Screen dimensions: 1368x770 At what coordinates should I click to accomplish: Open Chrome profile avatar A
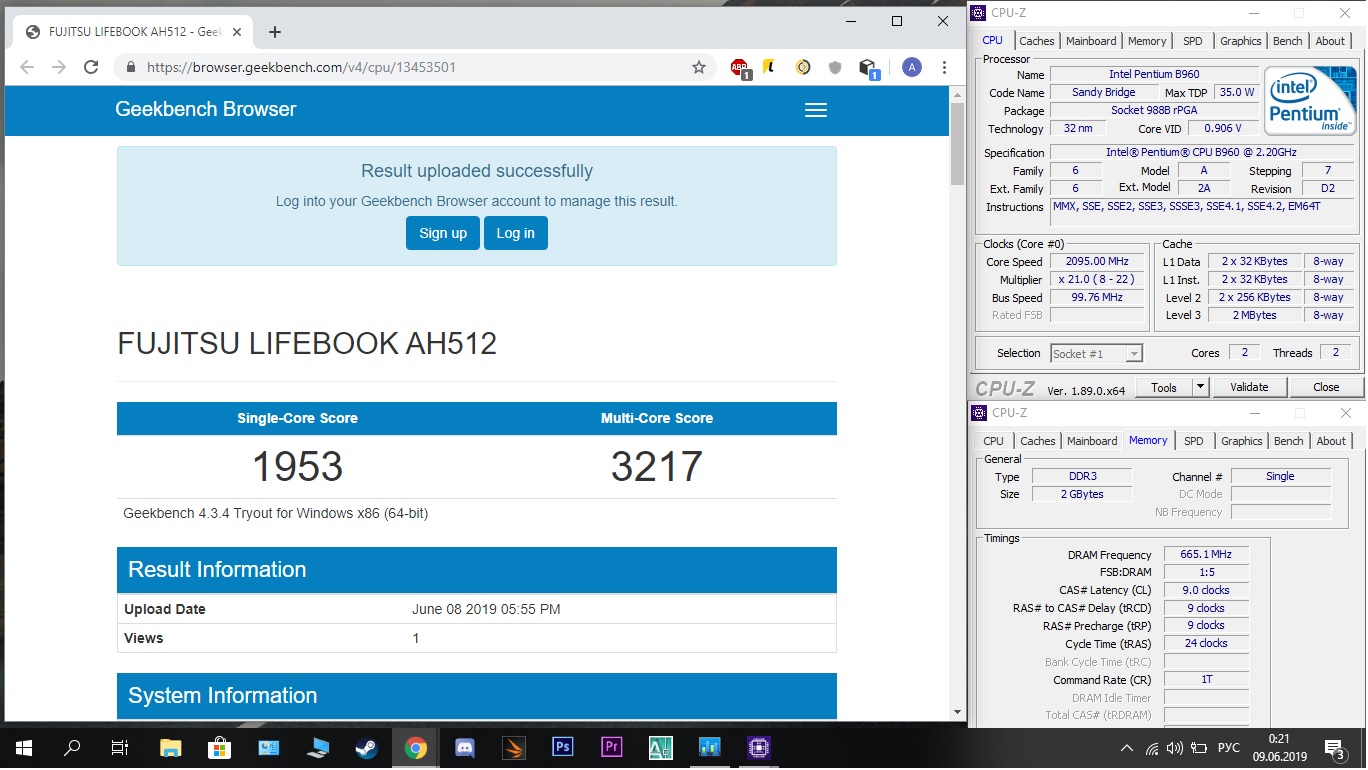click(911, 67)
